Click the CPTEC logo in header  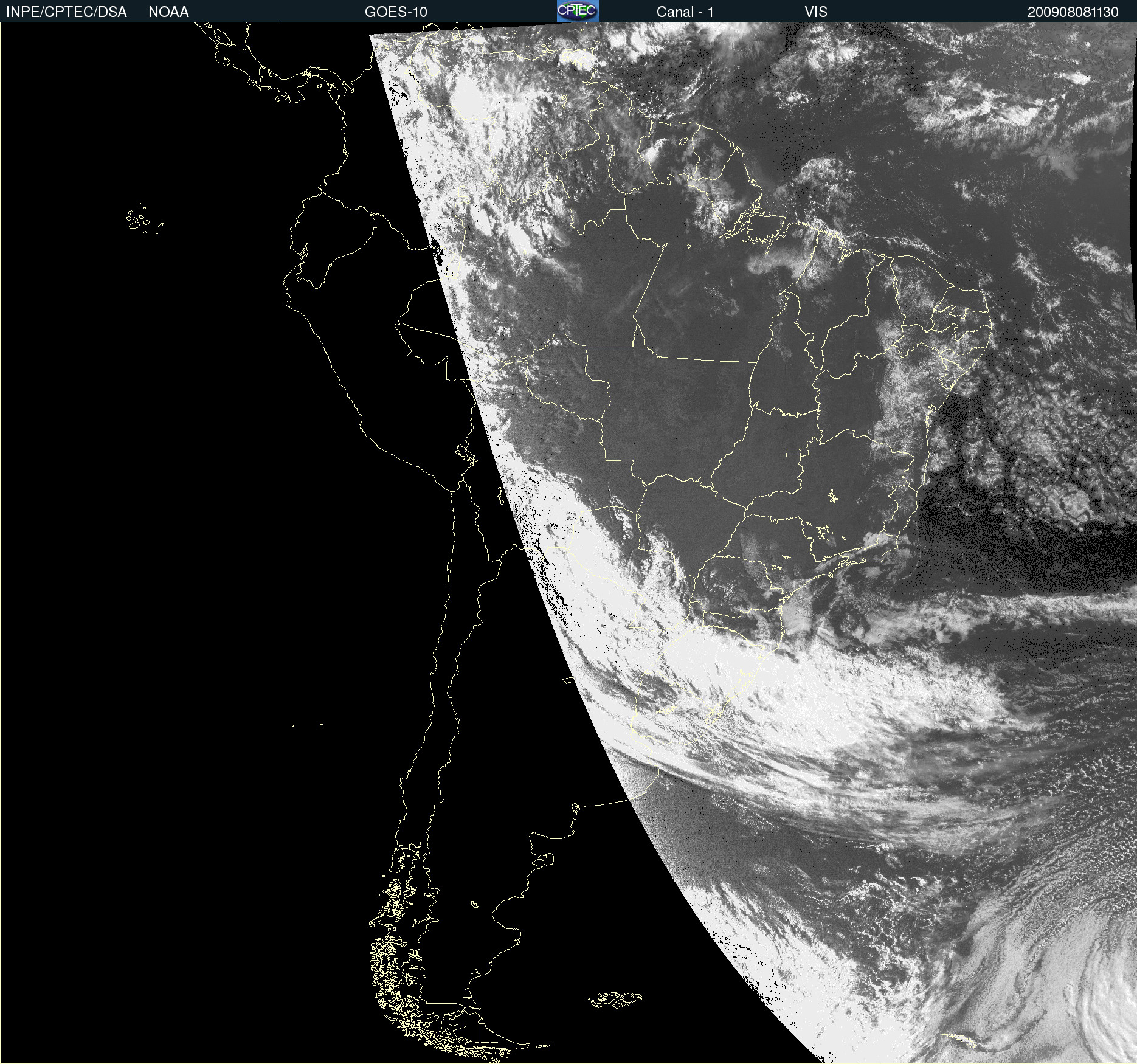578,11
